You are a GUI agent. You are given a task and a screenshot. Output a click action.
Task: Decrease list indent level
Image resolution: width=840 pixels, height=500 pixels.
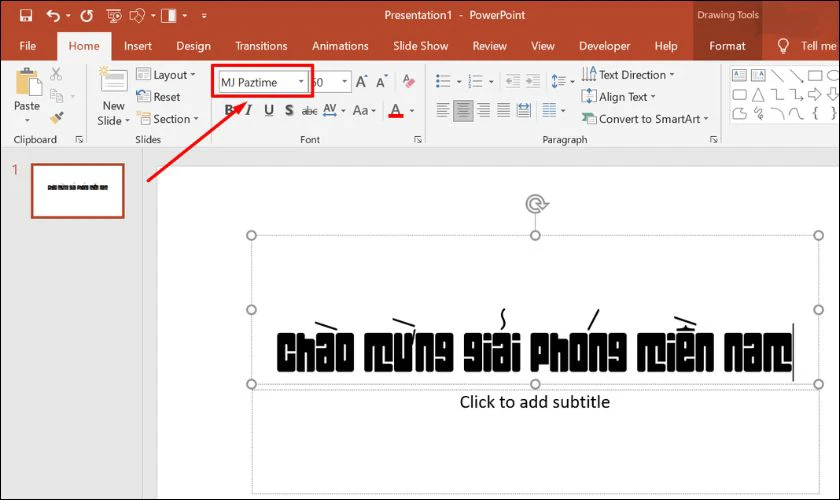pos(513,81)
